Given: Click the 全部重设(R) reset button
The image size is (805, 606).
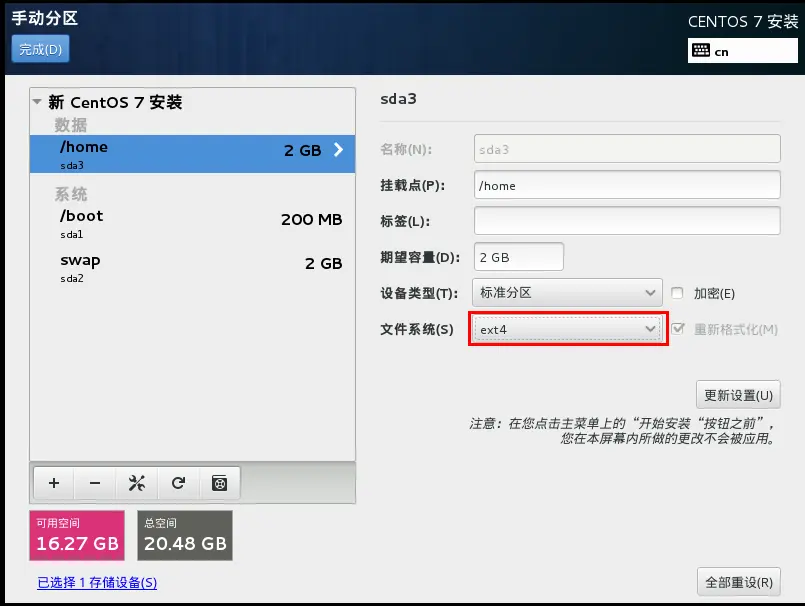Looking at the screenshot, I should click(x=739, y=582).
